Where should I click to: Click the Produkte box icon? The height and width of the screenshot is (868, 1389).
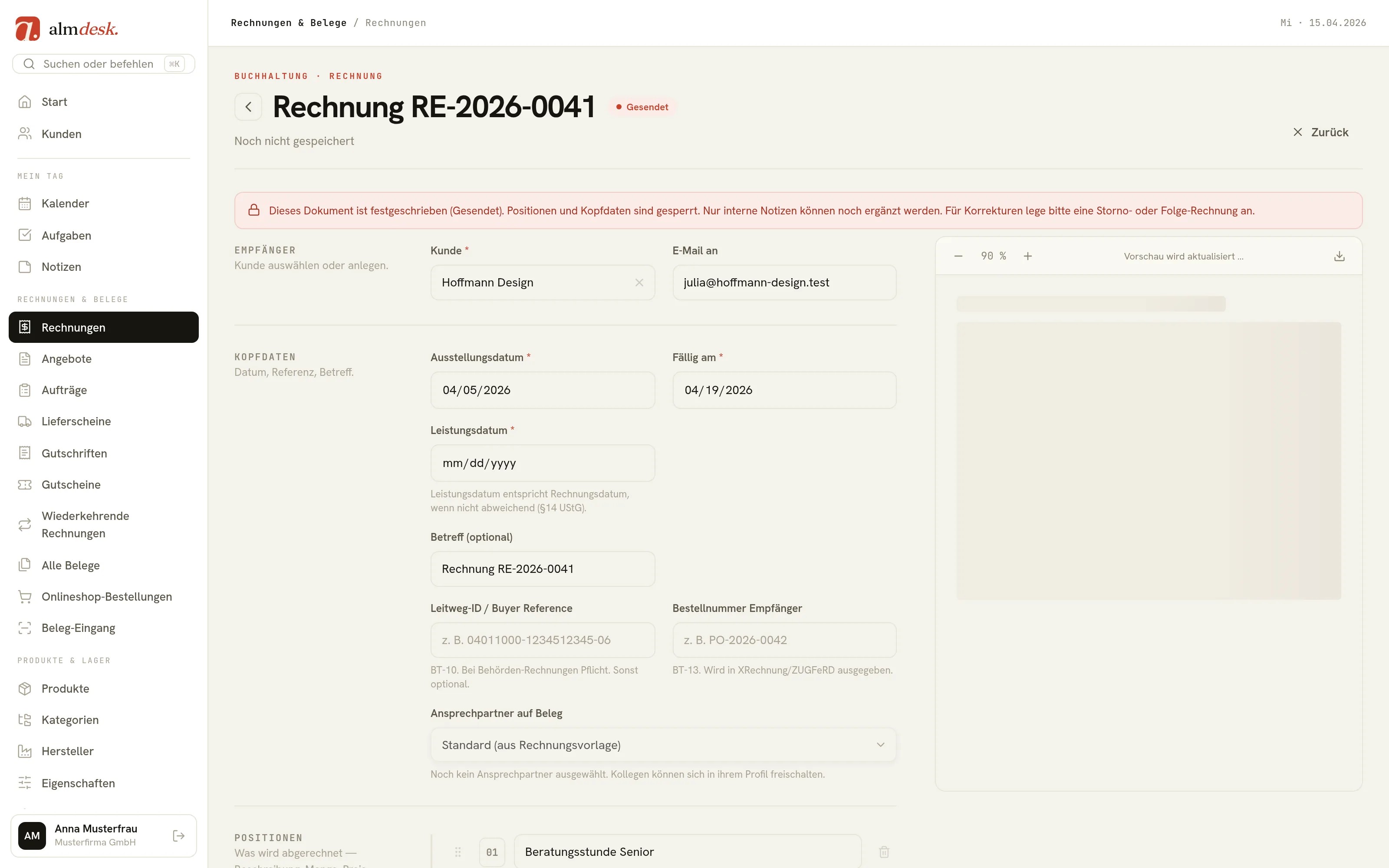coord(25,688)
